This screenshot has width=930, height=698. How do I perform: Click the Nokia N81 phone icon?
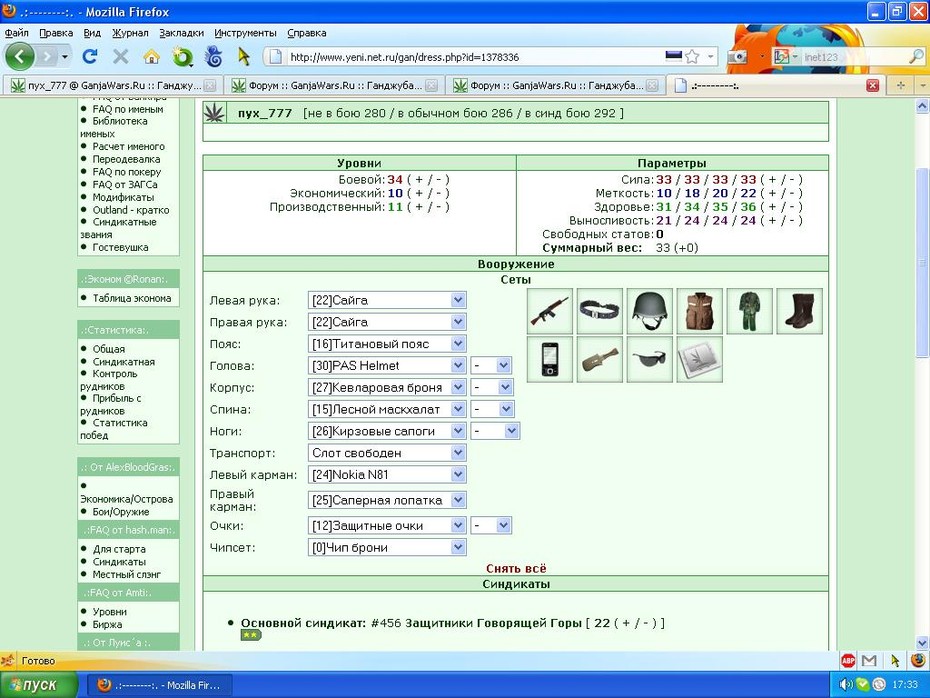coord(550,359)
